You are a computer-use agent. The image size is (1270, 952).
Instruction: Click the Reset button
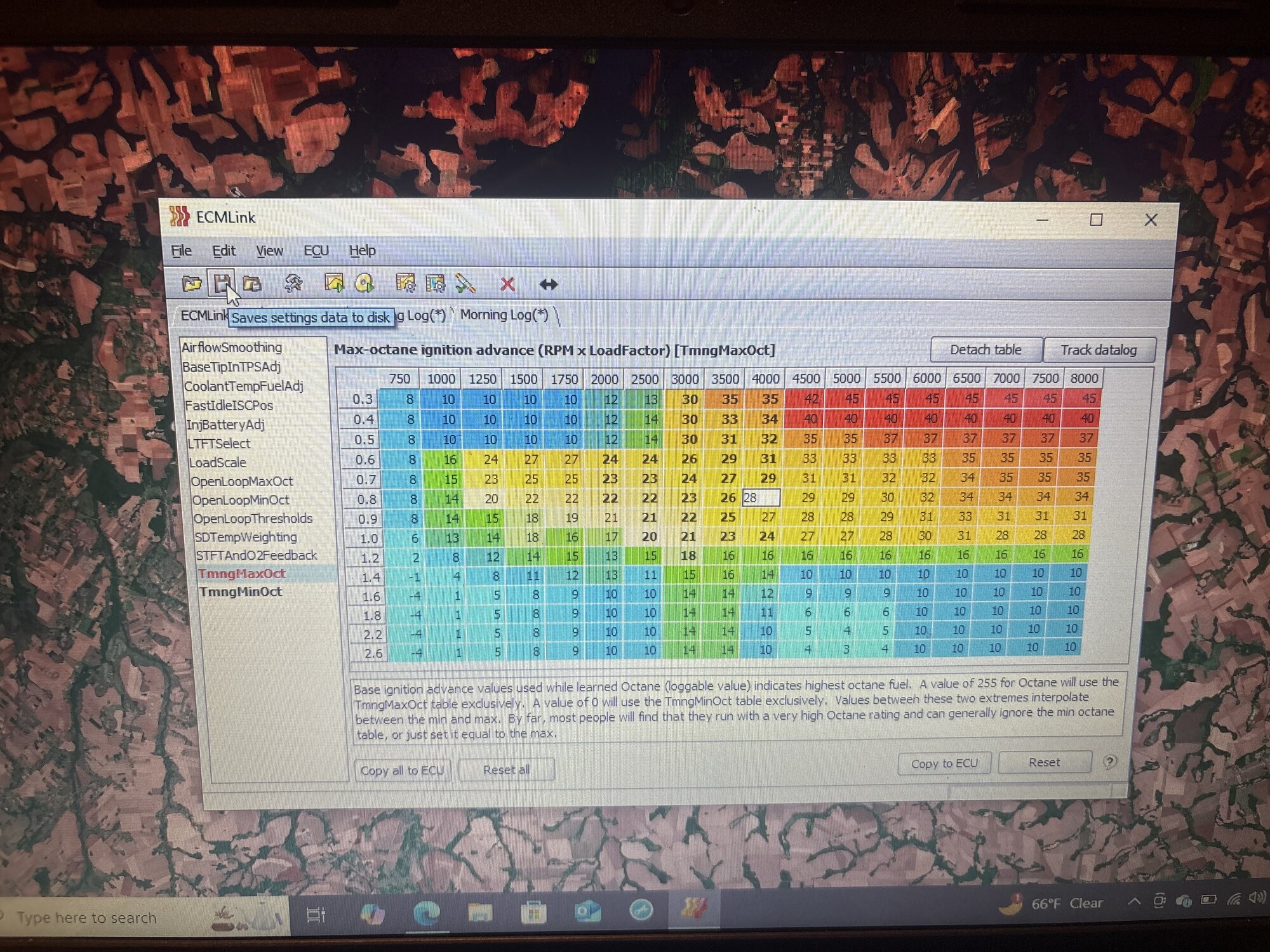tap(1044, 762)
